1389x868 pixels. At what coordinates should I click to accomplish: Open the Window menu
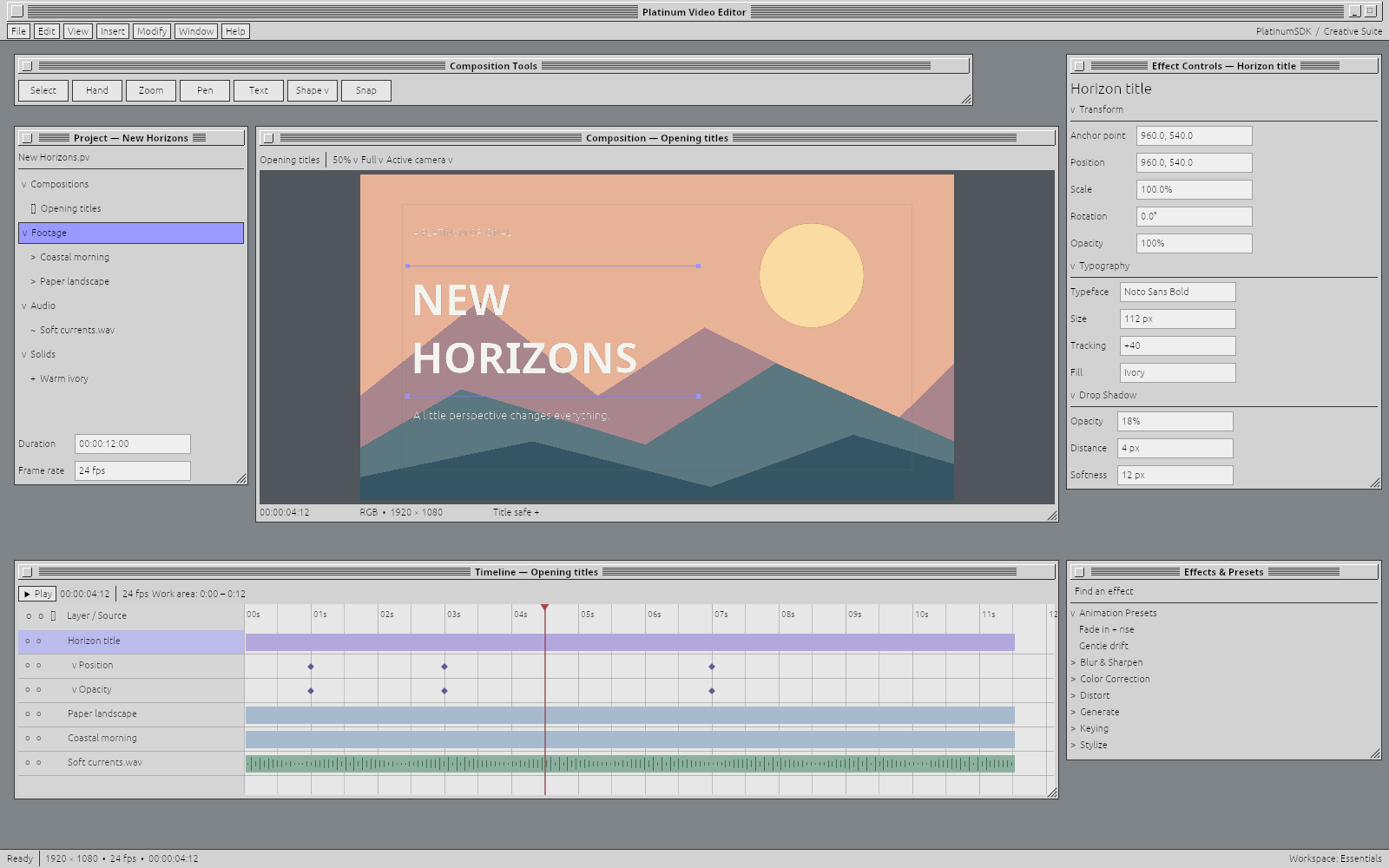point(196,31)
